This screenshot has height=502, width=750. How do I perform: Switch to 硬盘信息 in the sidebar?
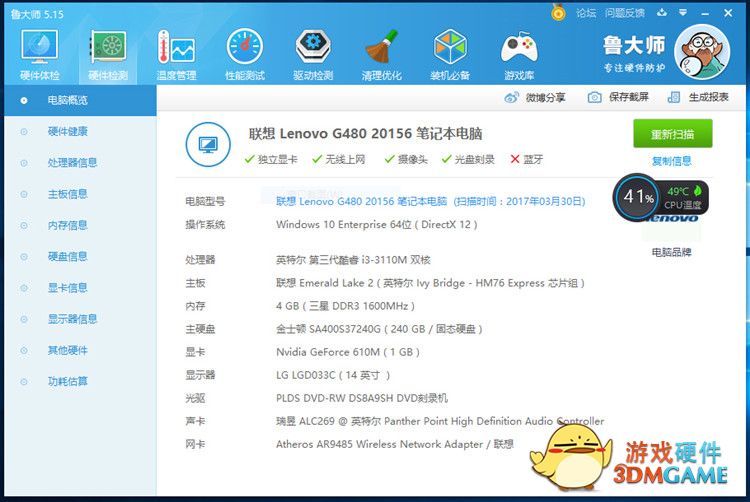pyautogui.click(x=67, y=257)
